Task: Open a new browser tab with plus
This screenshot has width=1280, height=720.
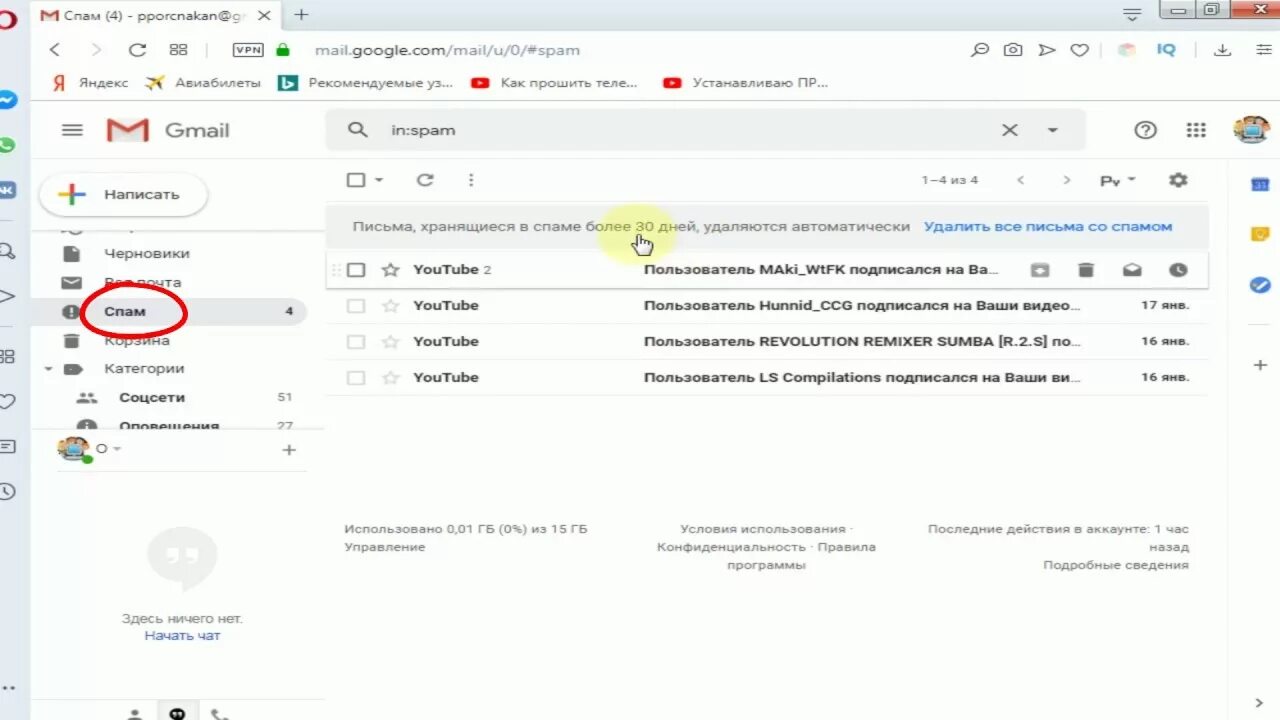Action: coord(301,14)
